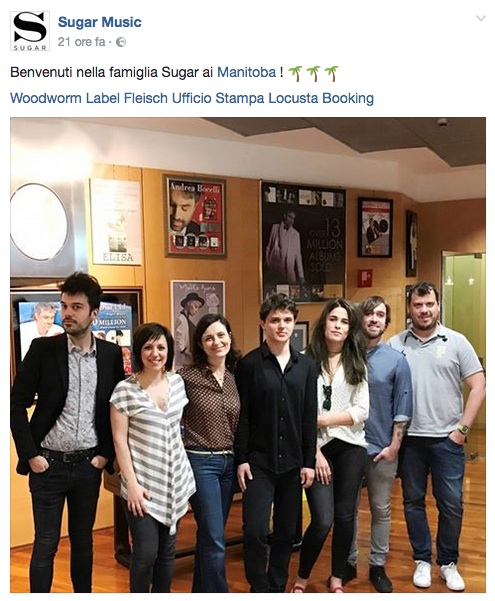The height and width of the screenshot is (601, 495).
Task: Follow the Manitoba tagged page link
Action: pyautogui.click(x=247, y=72)
